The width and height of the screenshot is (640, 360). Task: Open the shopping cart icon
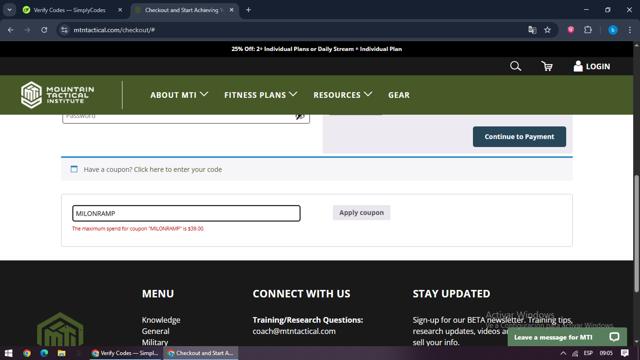547,66
